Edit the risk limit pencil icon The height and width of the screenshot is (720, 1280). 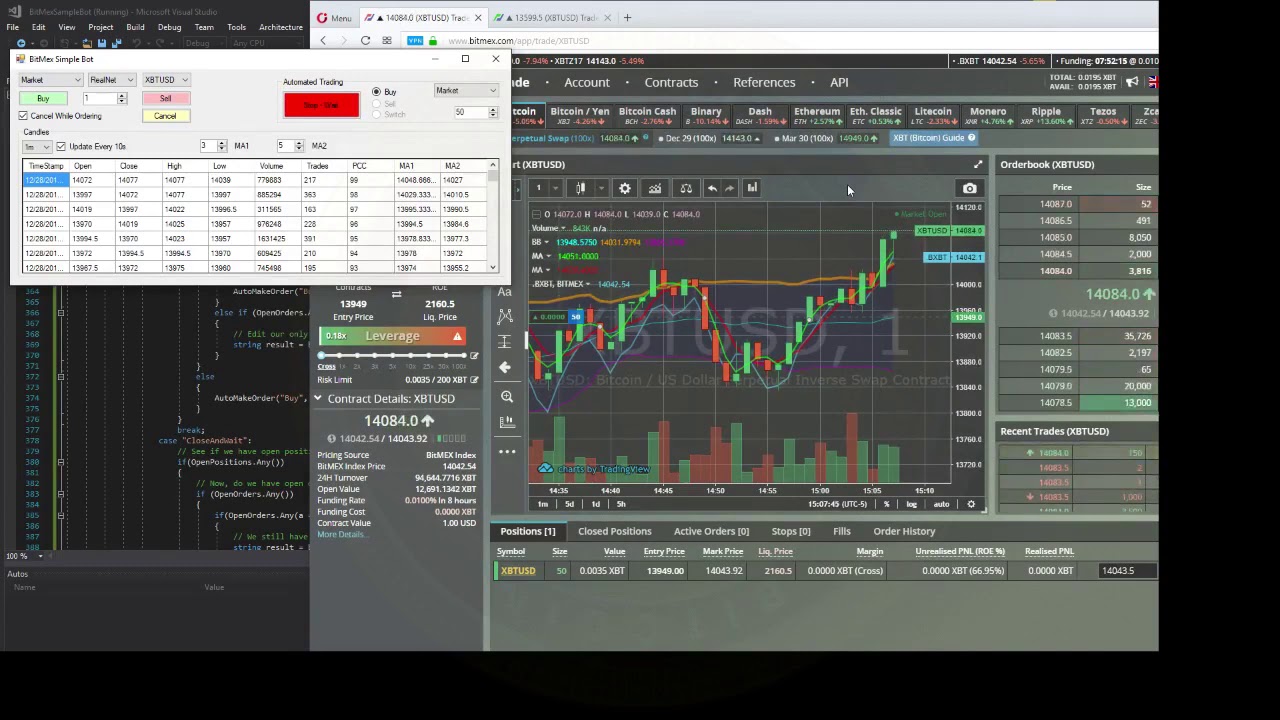pyautogui.click(x=474, y=380)
